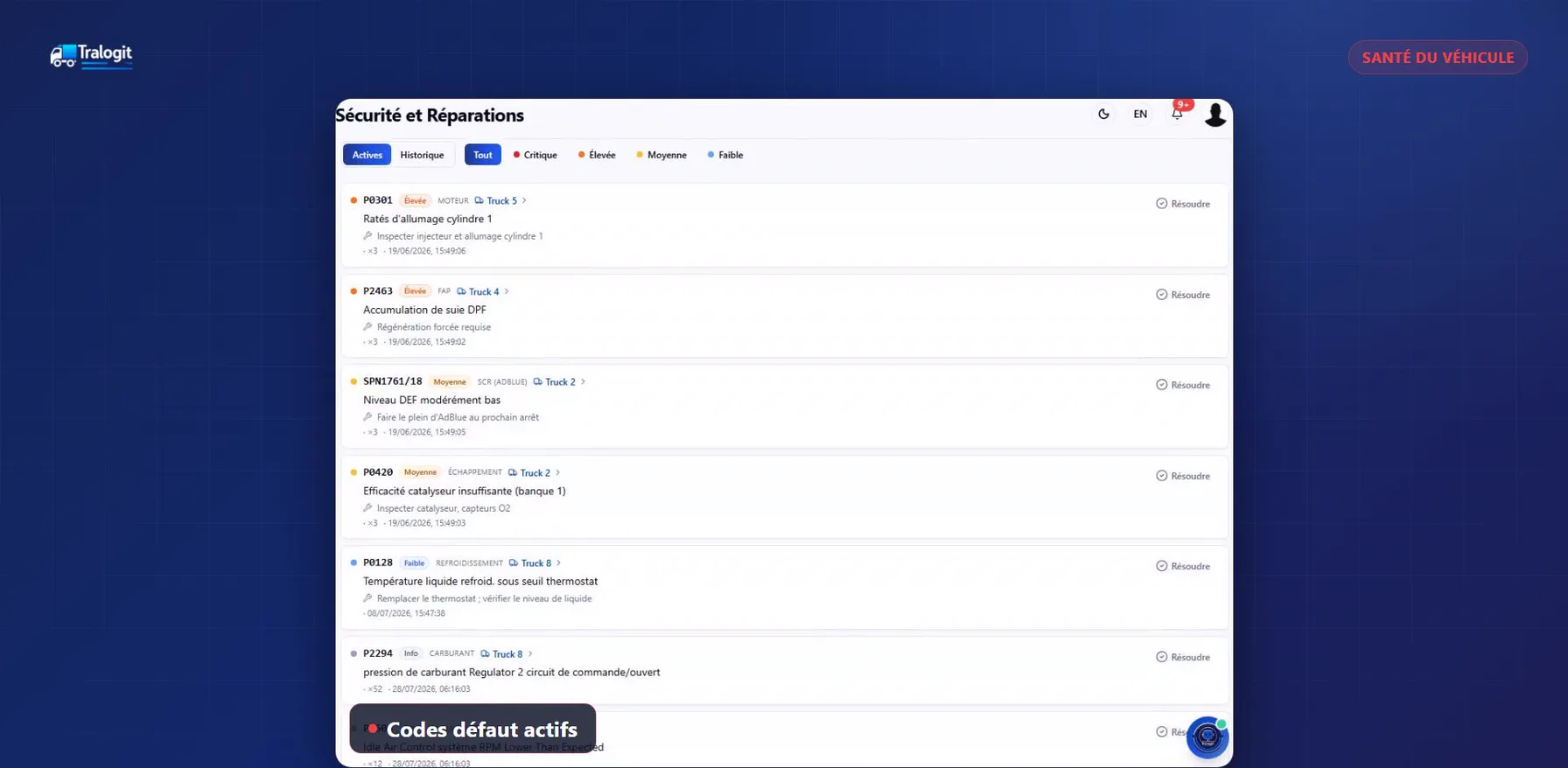Image resolution: width=1568 pixels, height=768 pixels.
Task: Filter by Faible severity
Action: click(725, 155)
